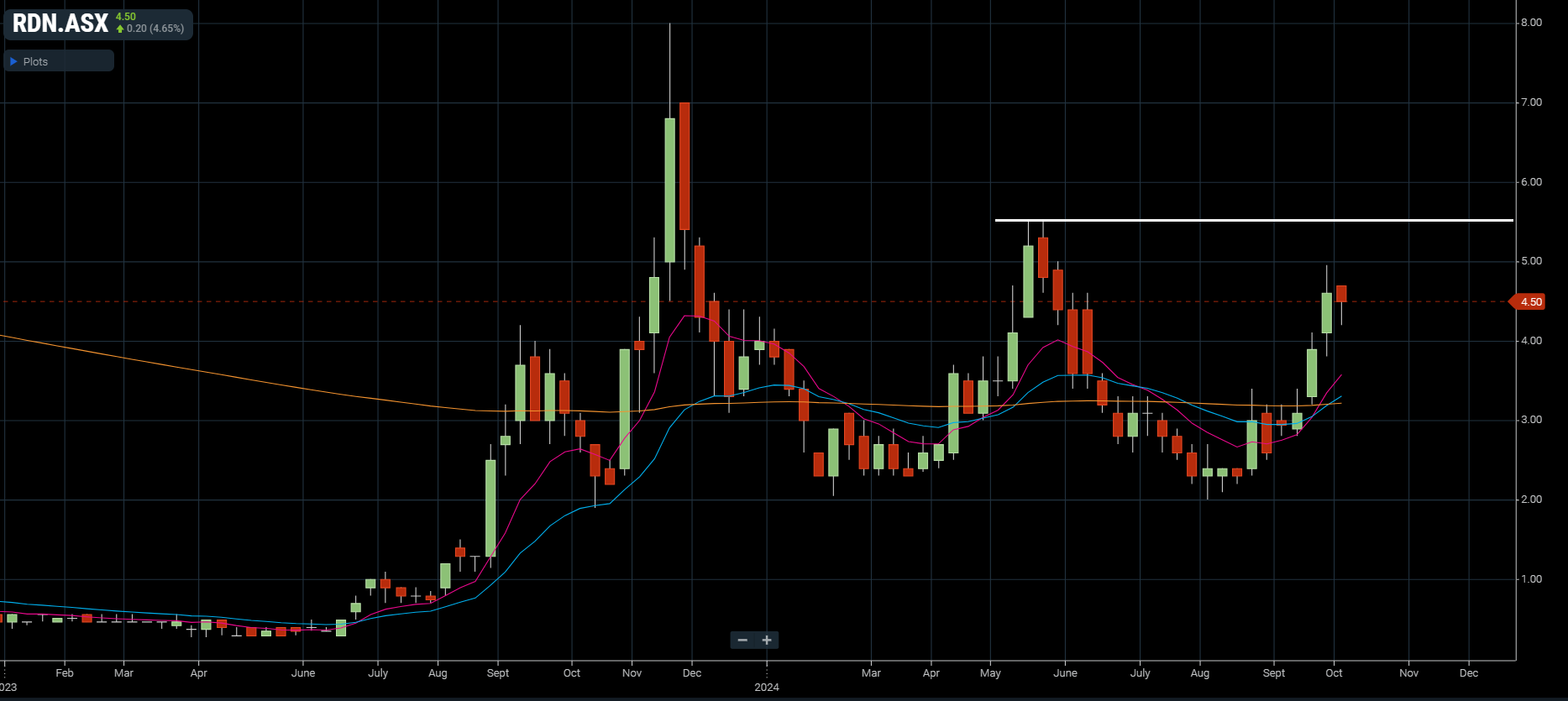Click the 4.00 price axis label

(1532, 341)
